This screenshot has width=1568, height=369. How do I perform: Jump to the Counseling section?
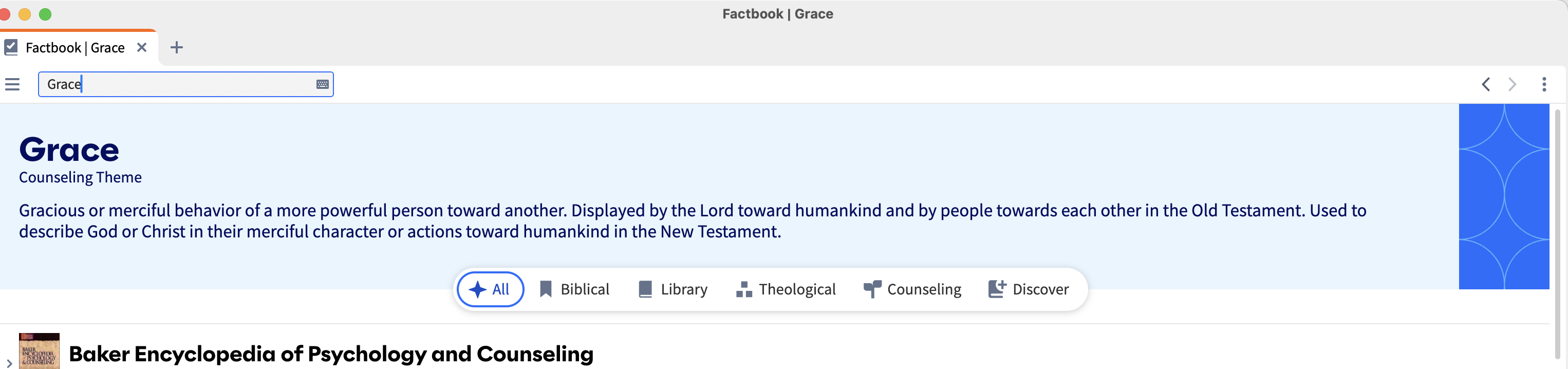[912, 289]
